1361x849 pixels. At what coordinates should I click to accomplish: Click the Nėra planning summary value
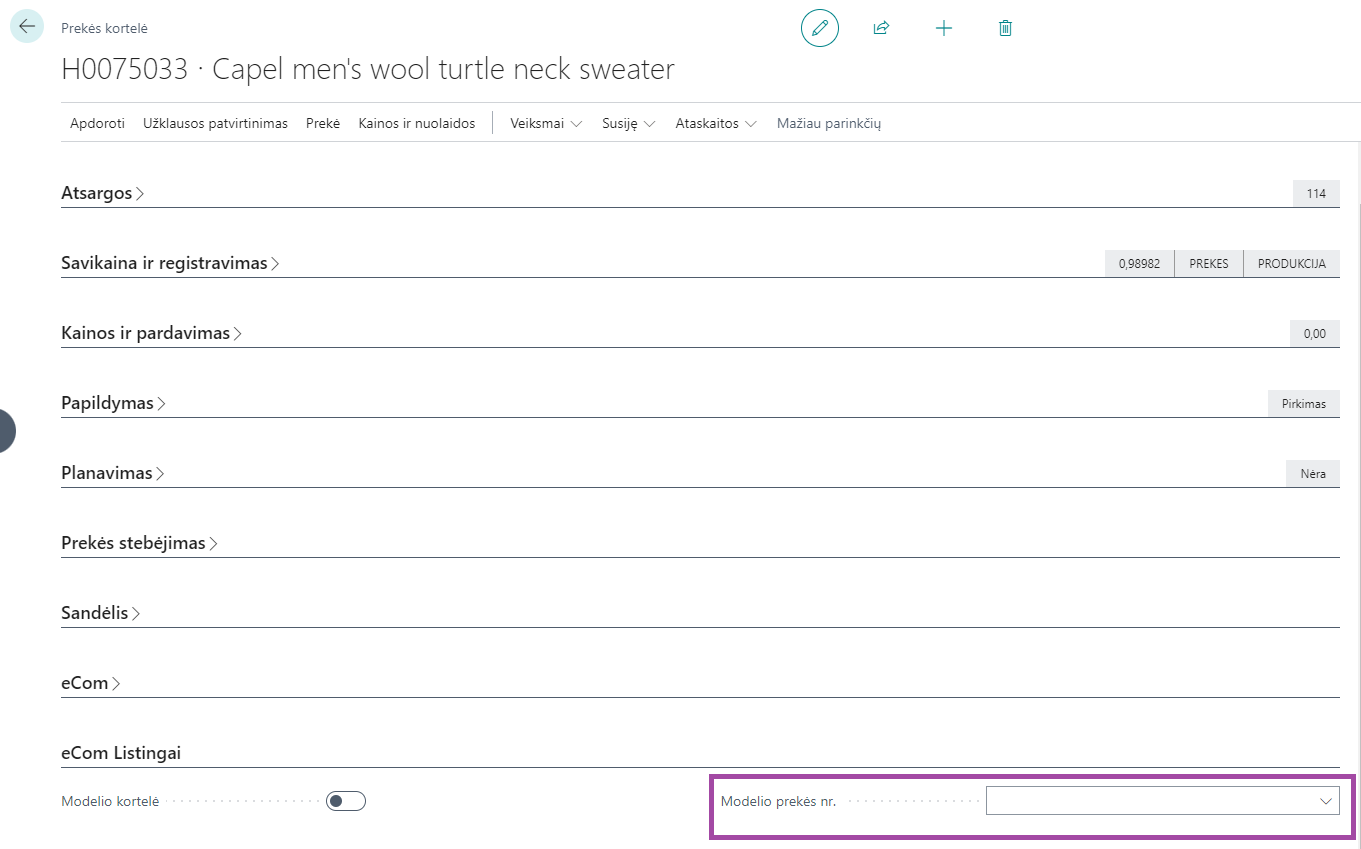(1313, 474)
